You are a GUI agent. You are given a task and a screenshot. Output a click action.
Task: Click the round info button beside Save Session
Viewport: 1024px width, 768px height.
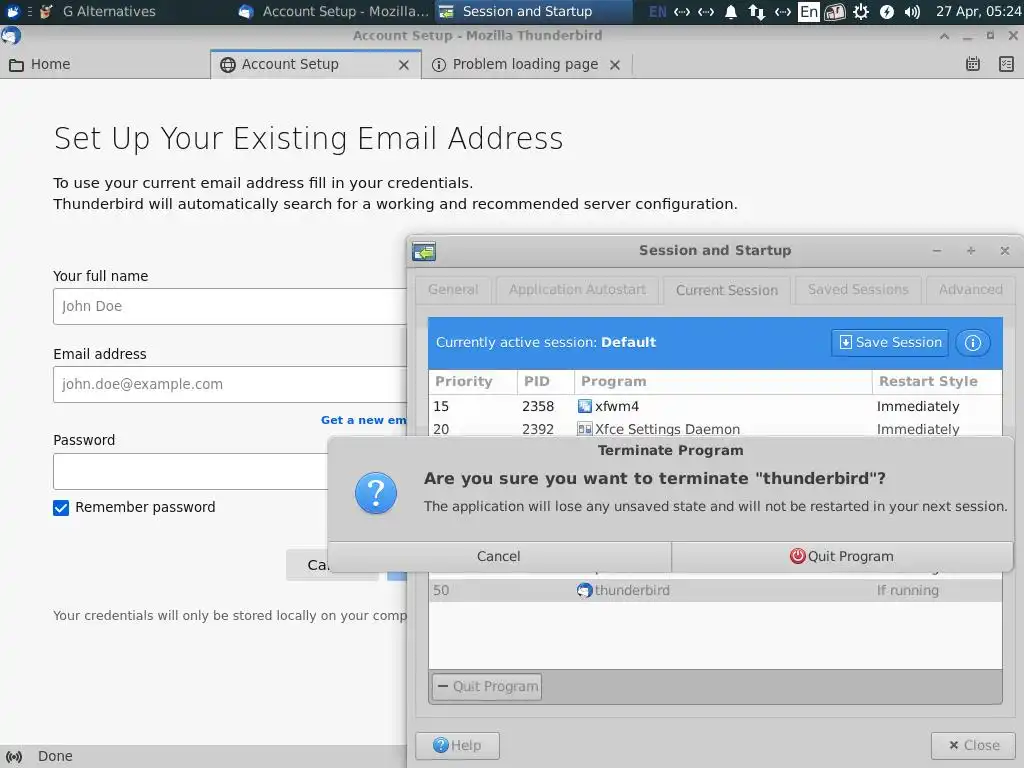pos(972,343)
